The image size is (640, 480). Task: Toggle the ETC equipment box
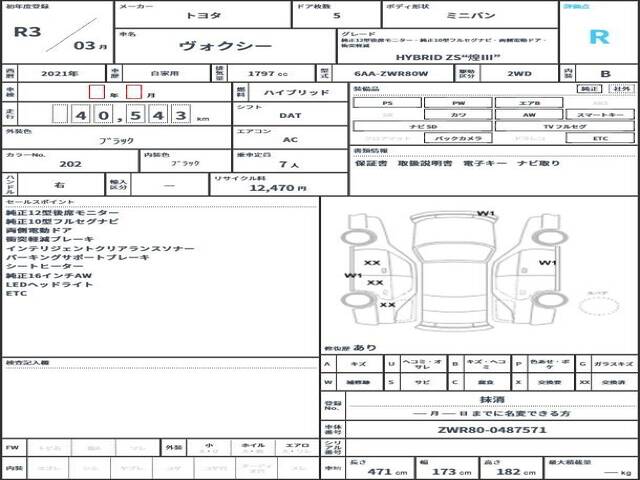(x=600, y=138)
